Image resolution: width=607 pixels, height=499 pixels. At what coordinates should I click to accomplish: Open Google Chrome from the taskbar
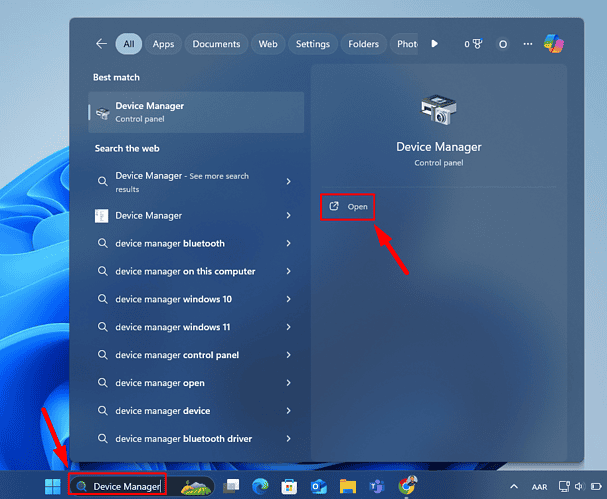[406, 485]
